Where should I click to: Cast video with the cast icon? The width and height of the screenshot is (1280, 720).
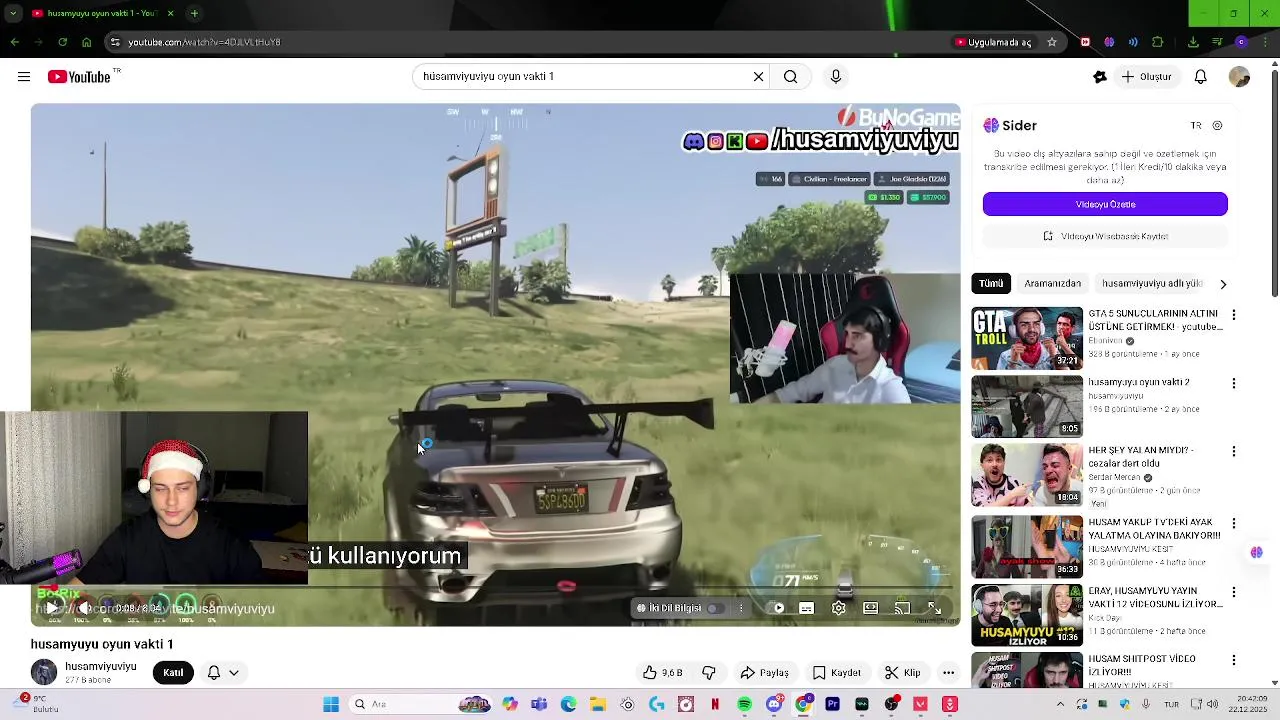(903, 608)
